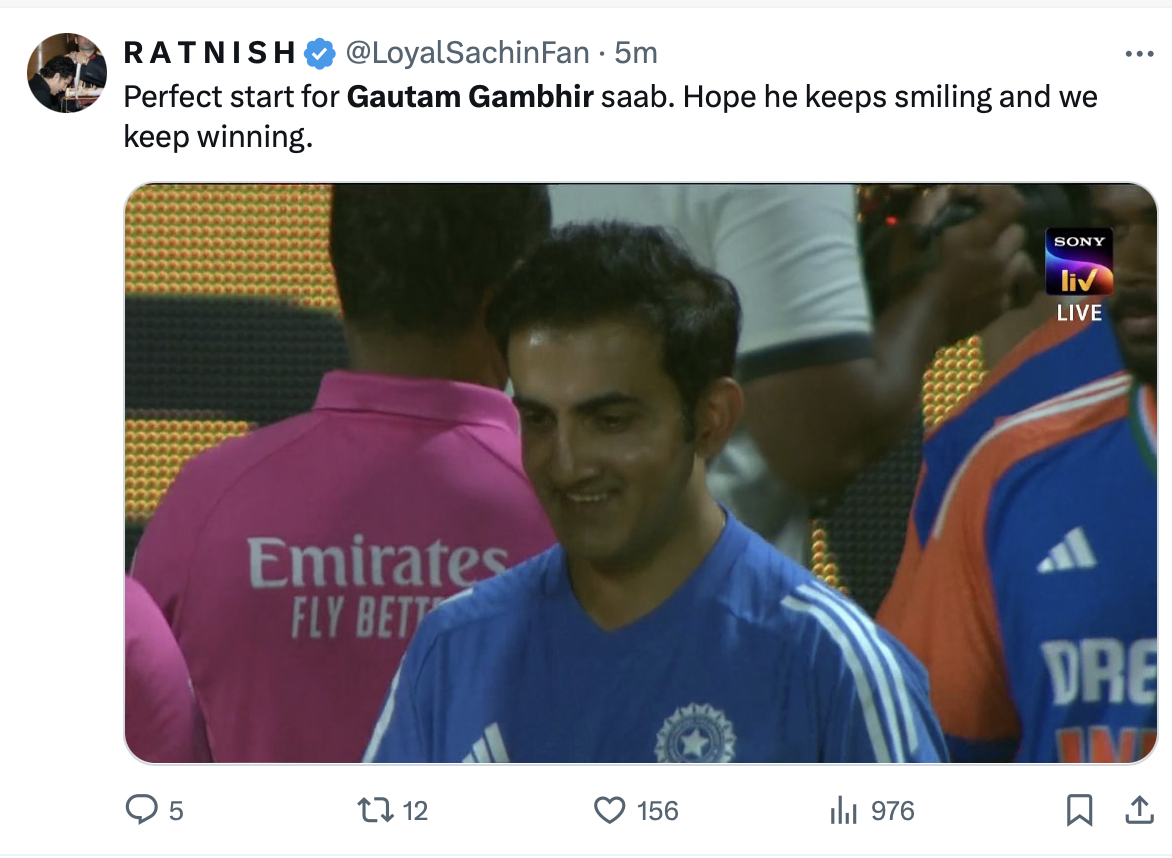Screen dimensions: 1172x858
Task: Click the repost count 12
Action: [x=414, y=810]
